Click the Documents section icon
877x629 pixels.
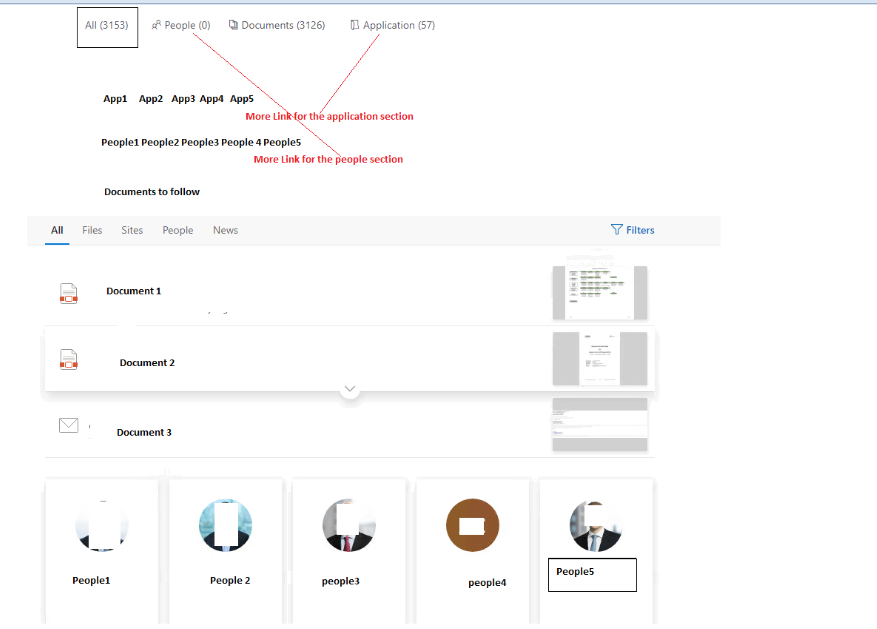[232, 24]
